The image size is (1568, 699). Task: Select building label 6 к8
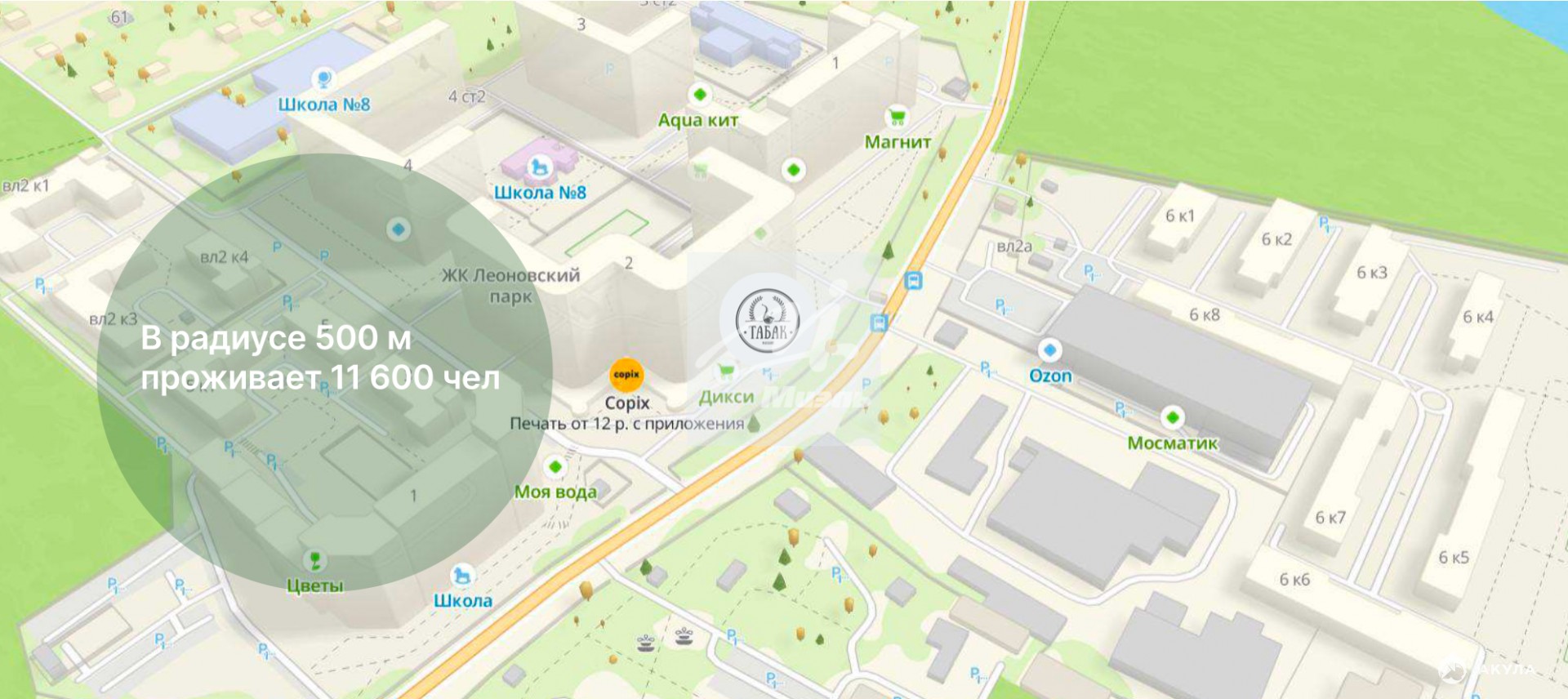pyautogui.click(x=1205, y=314)
